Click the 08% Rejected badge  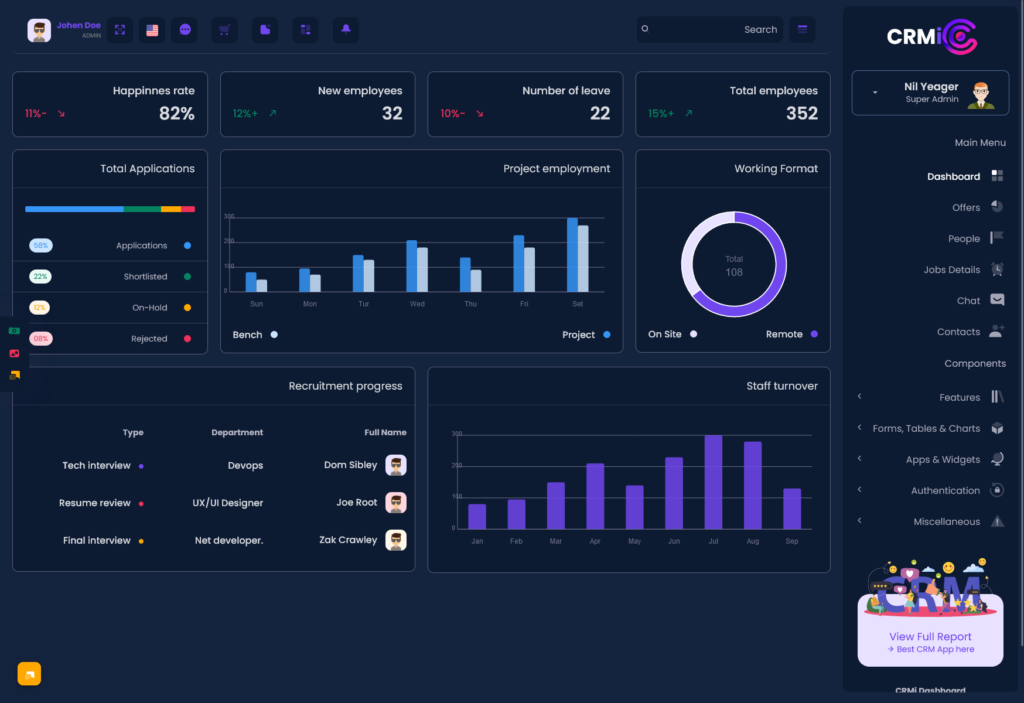tap(40, 338)
